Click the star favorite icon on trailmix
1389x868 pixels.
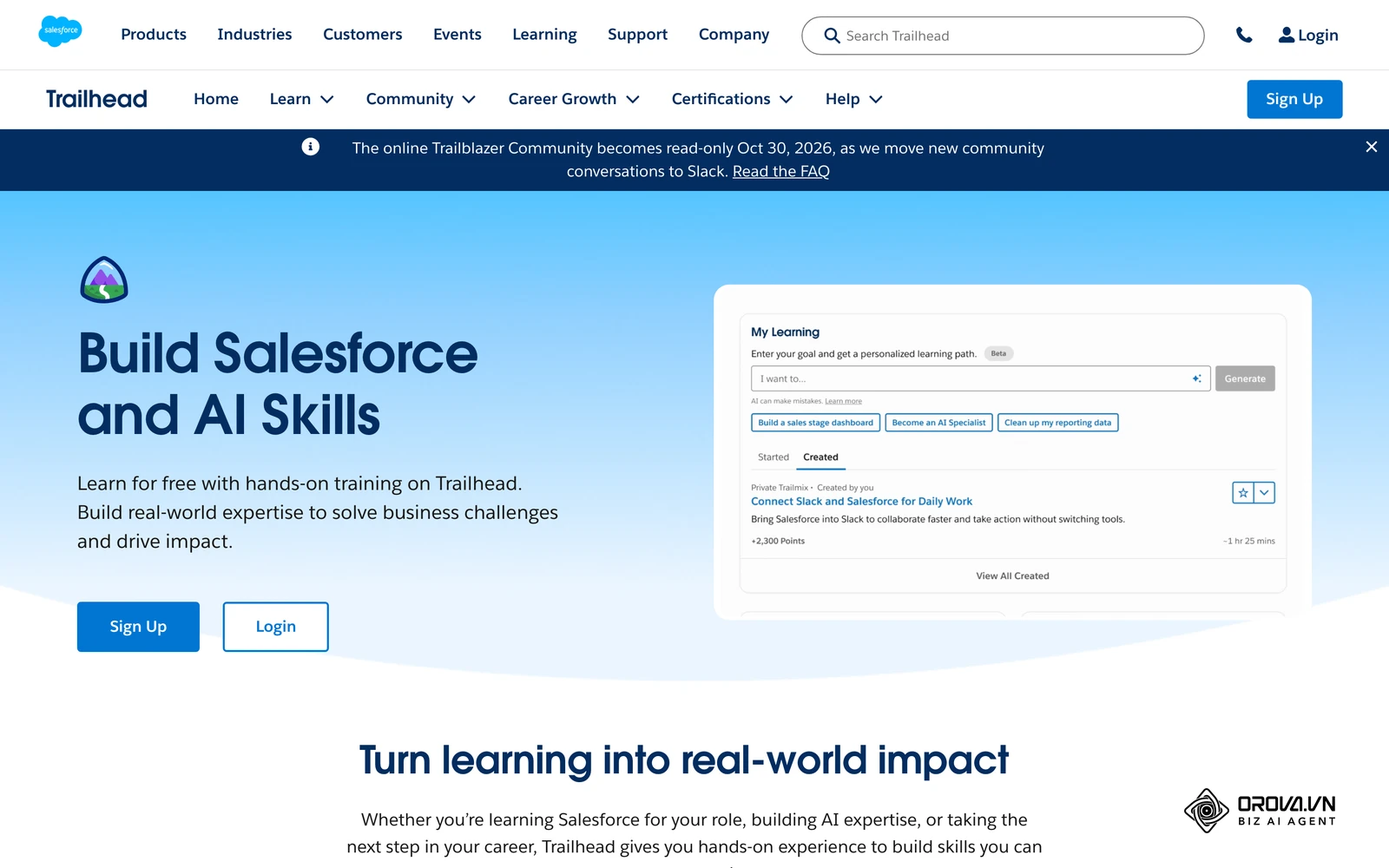pos(1243,492)
